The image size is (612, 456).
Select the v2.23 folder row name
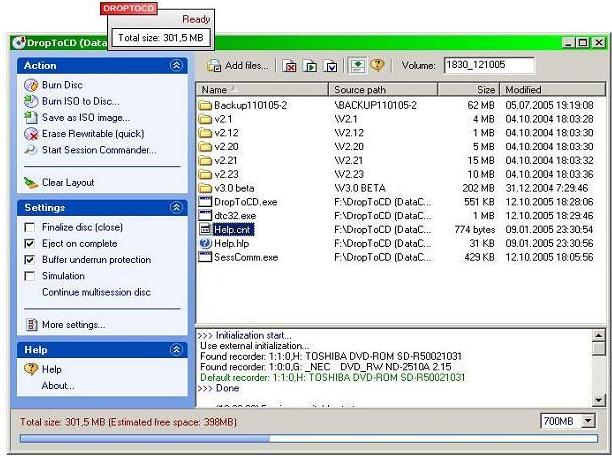pos(226,175)
